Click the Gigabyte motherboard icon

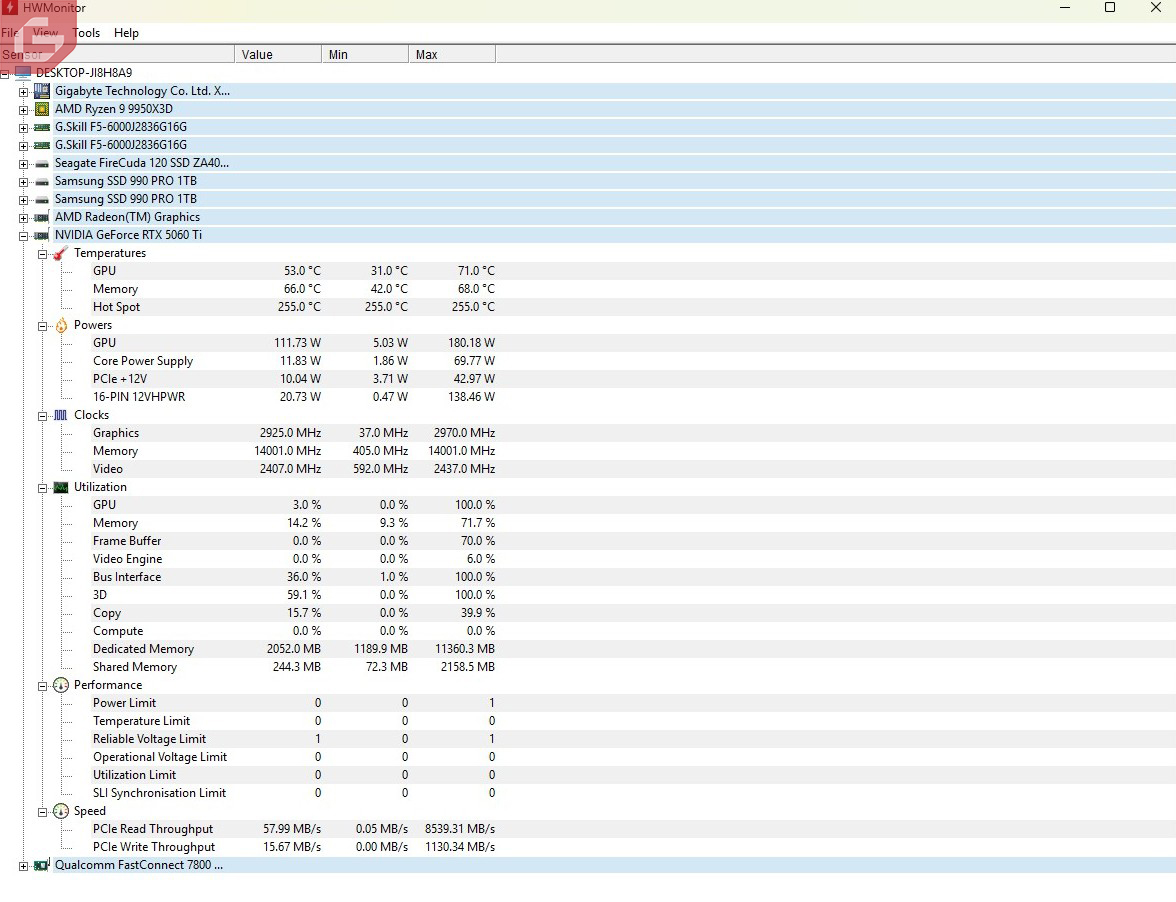[x=42, y=91]
